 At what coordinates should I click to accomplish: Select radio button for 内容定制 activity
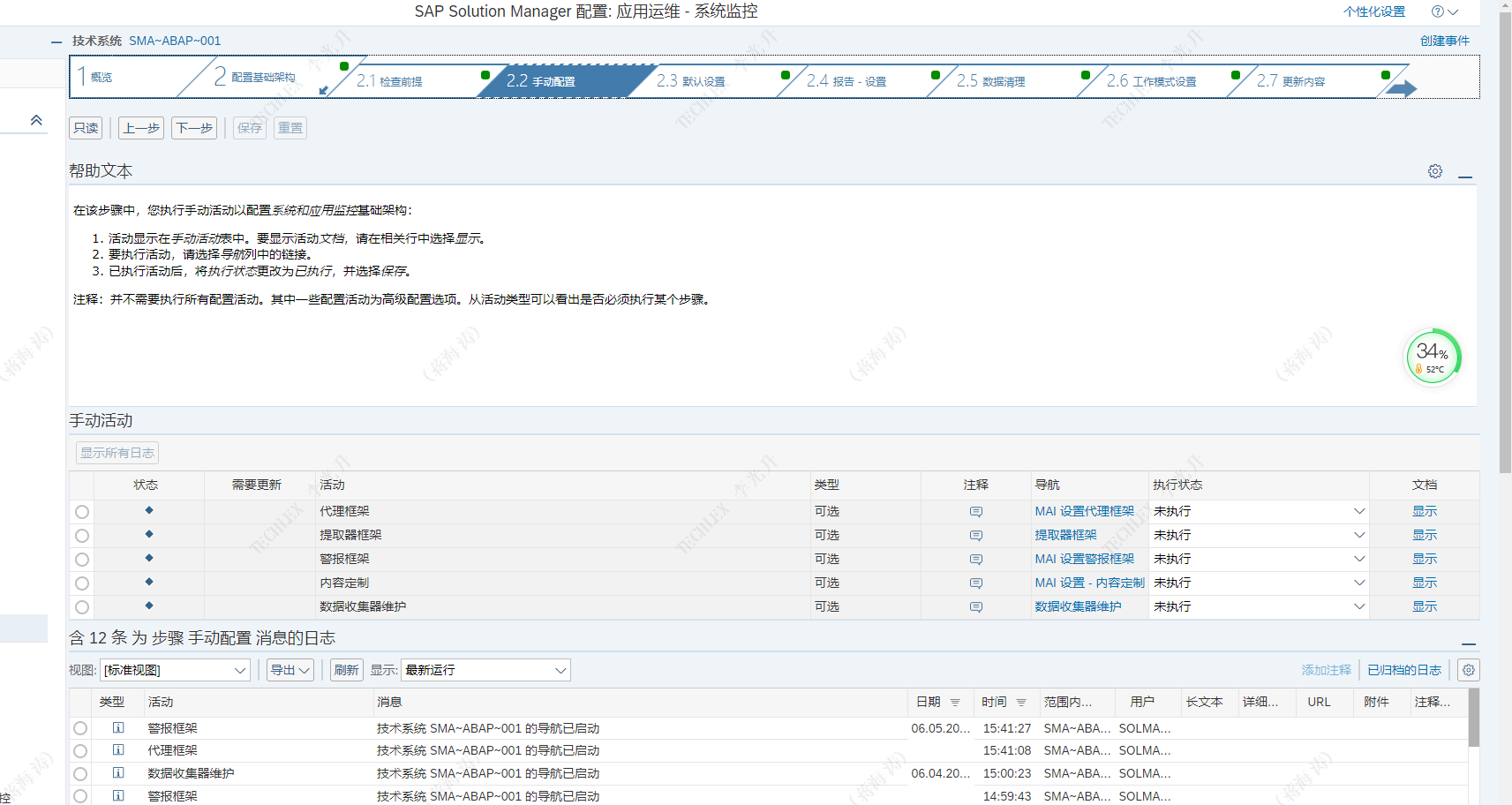(82, 583)
